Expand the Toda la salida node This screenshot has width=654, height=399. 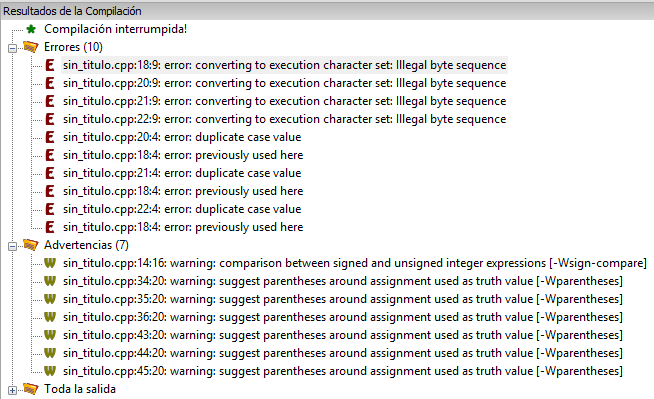coord(12,390)
